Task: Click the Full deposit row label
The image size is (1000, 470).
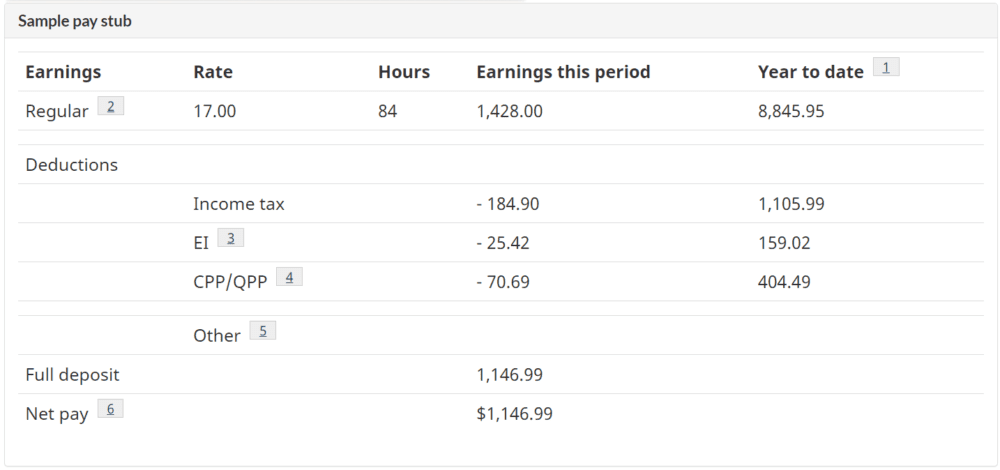Action: click(72, 375)
